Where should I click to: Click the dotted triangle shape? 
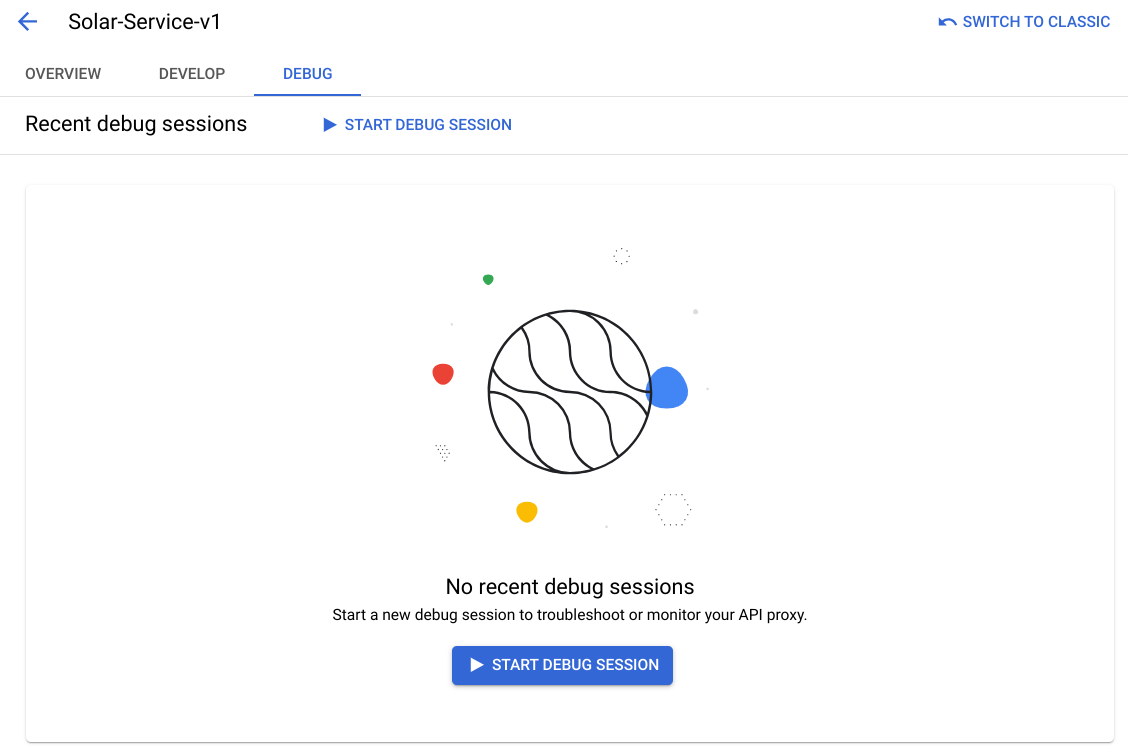pyautogui.click(x=443, y=452)
